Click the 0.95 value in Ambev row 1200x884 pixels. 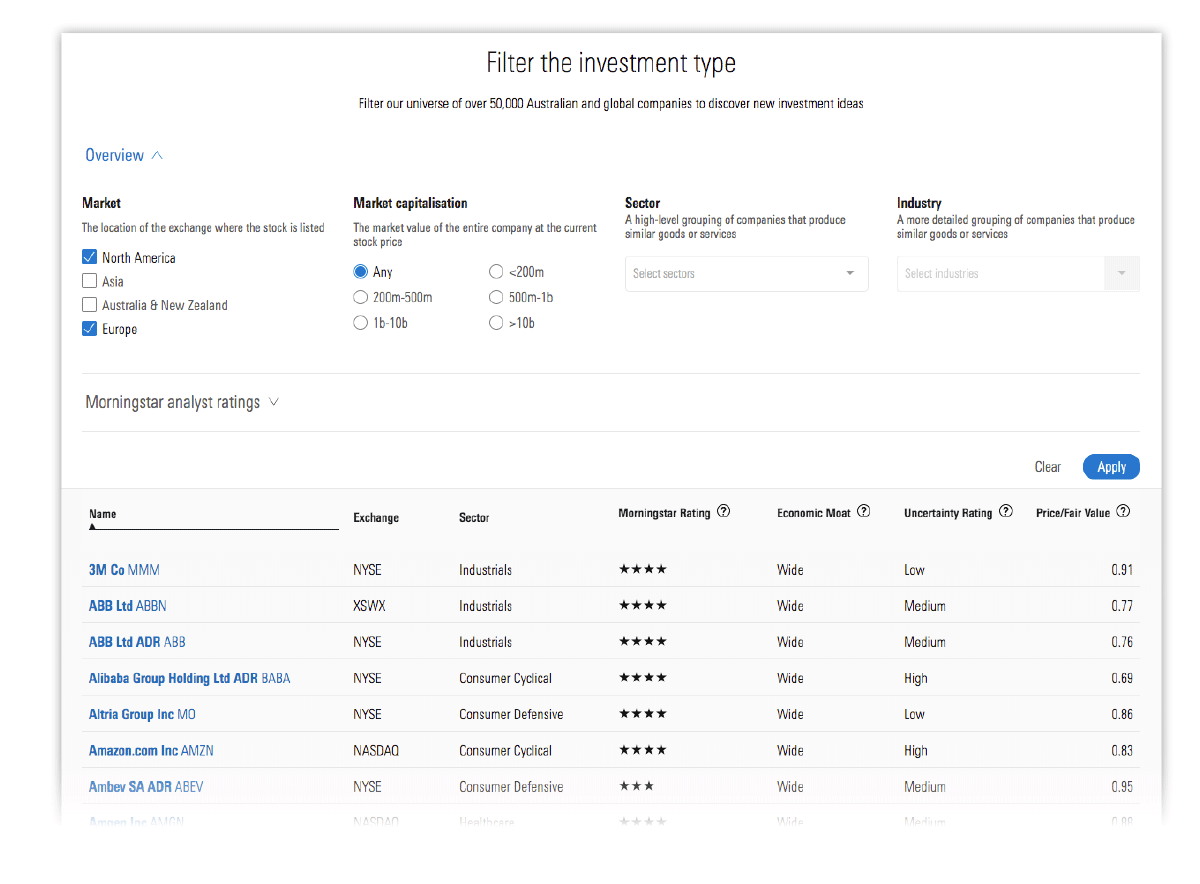tap(1122, 787)
